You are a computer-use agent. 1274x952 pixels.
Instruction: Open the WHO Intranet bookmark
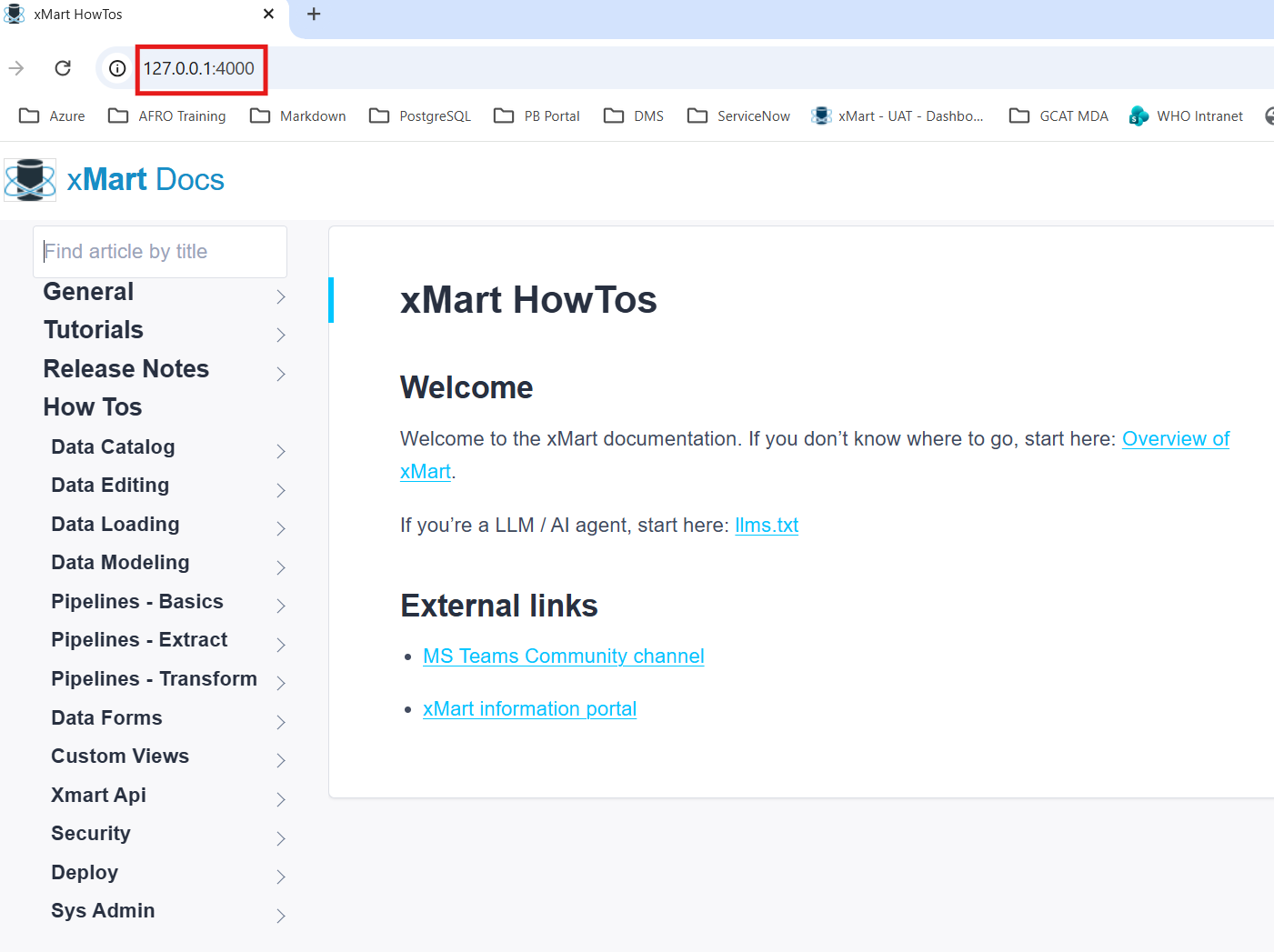[x=1186, y=116]
